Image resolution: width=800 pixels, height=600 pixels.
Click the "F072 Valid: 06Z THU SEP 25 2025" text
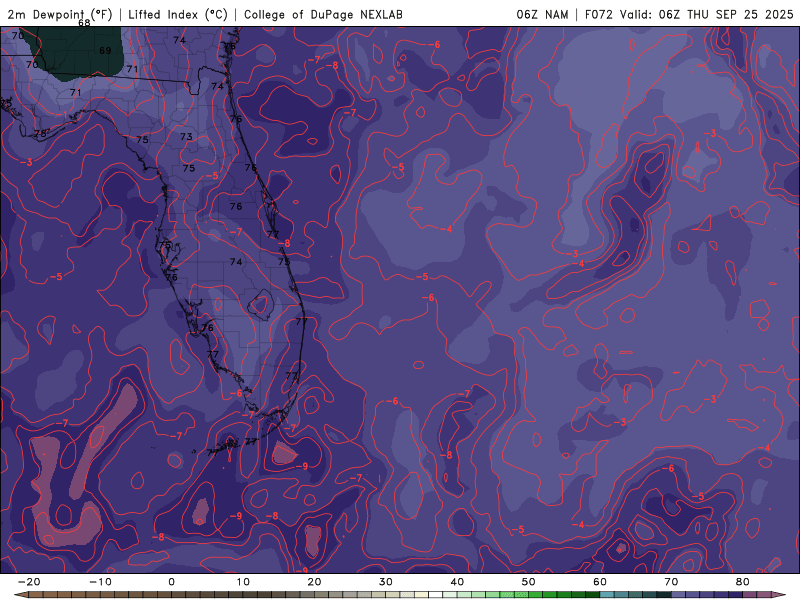click(689, 14)
